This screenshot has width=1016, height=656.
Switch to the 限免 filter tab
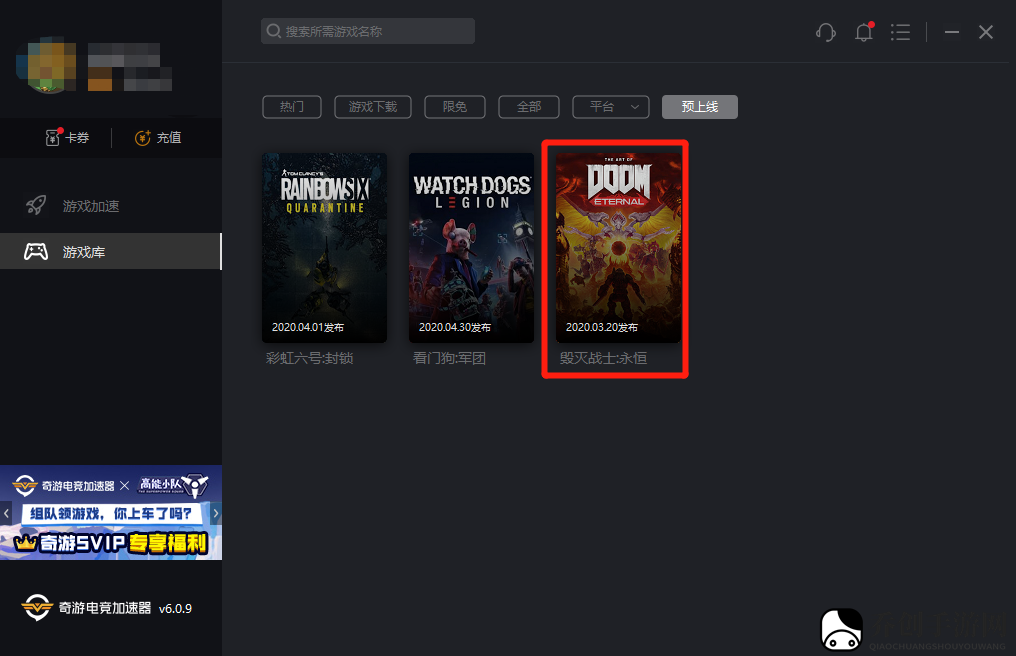[455, 107]
